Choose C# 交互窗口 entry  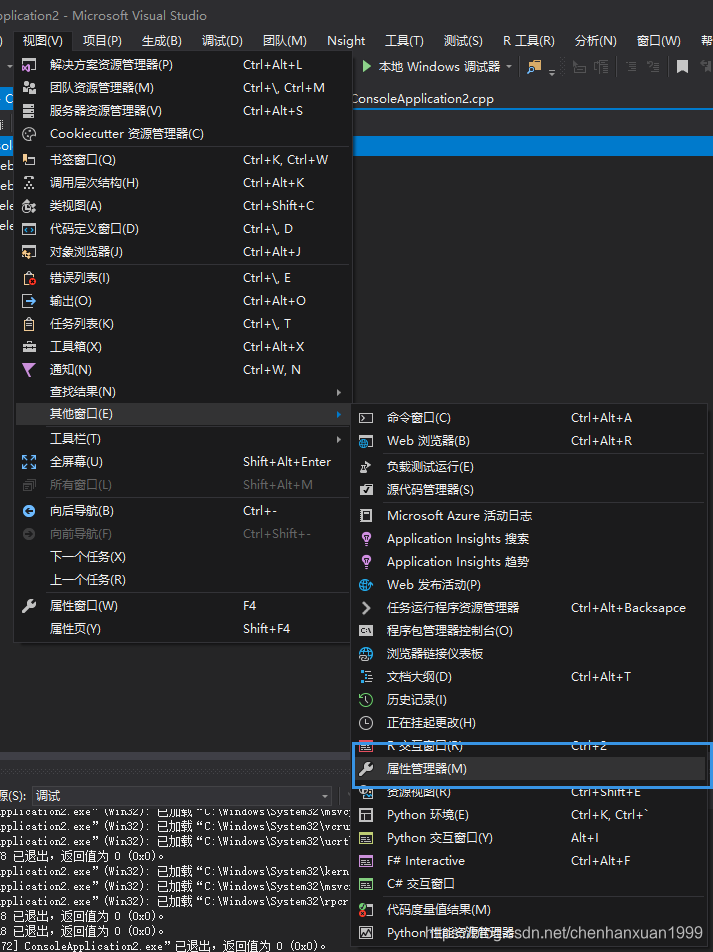(529, 885)
